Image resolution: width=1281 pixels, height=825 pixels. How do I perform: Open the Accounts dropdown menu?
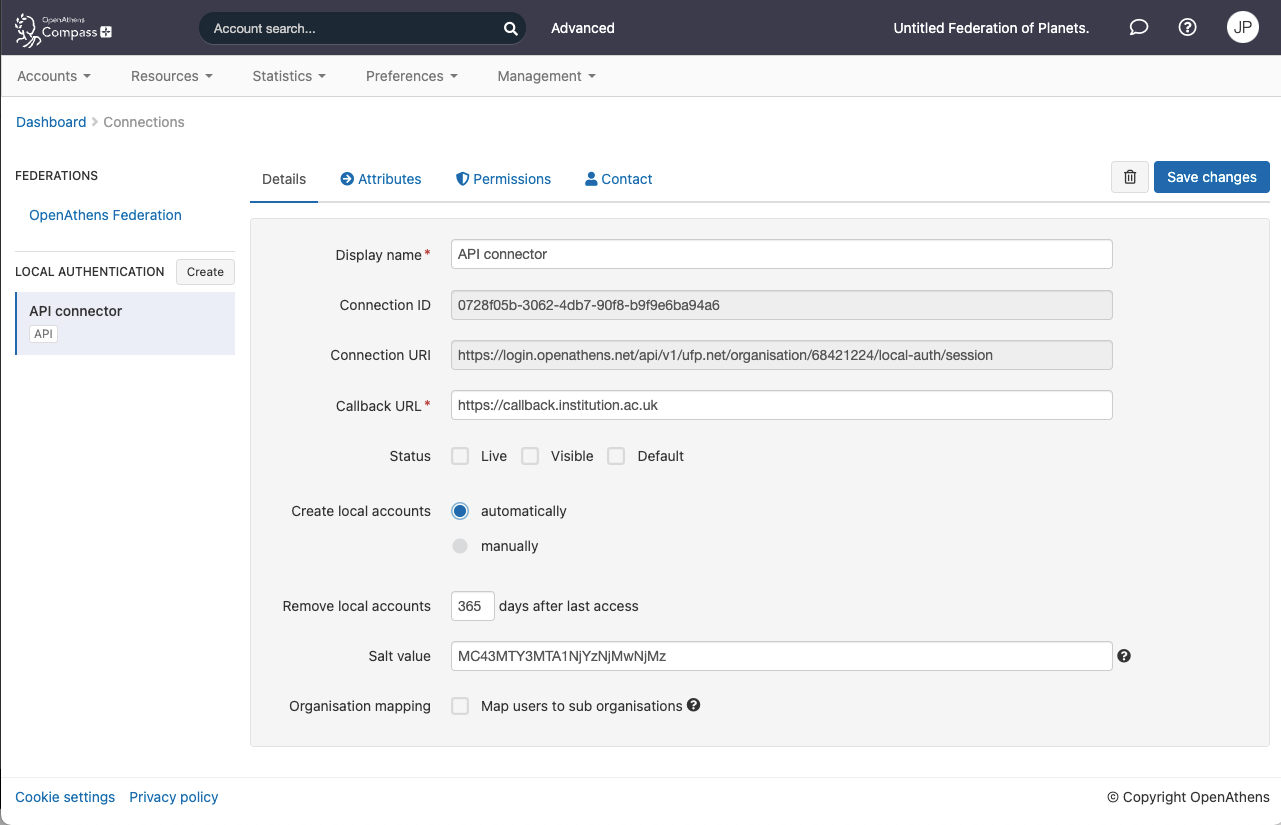click(x=54, y=76)
